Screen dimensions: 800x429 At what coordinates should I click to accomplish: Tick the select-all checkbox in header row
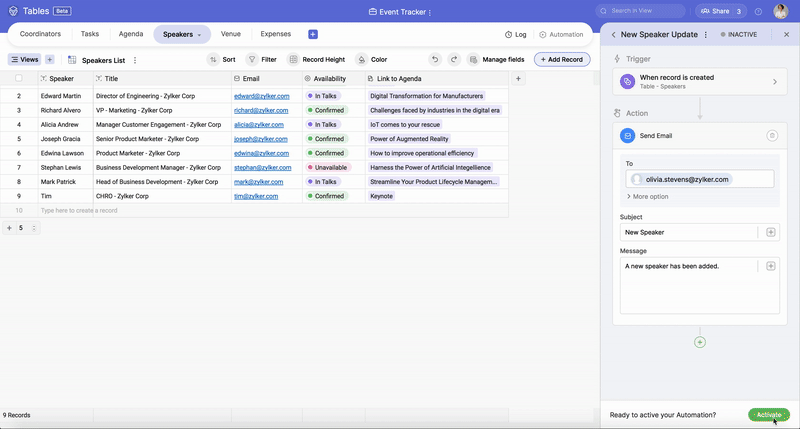18,78
